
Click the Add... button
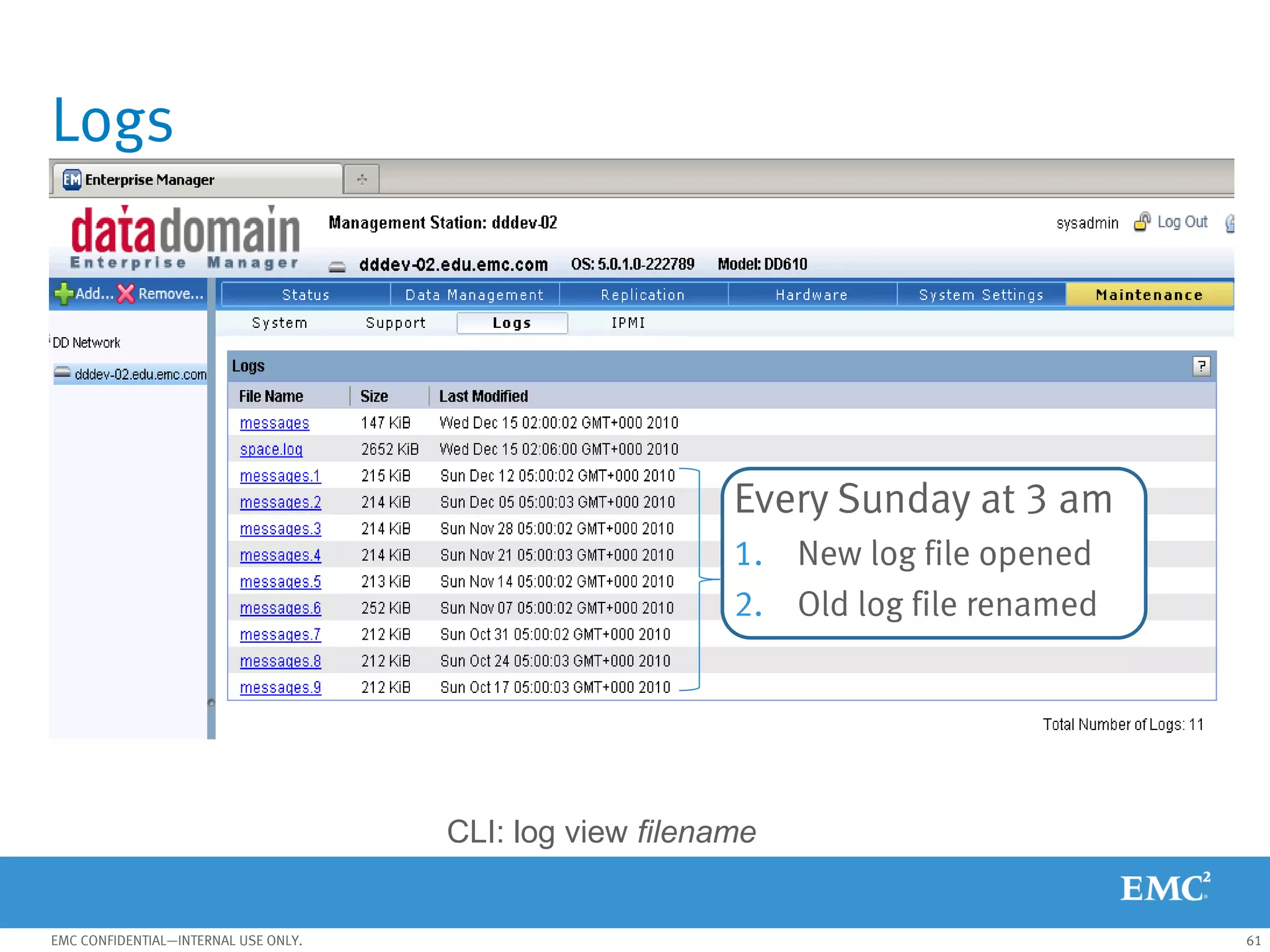84,294
